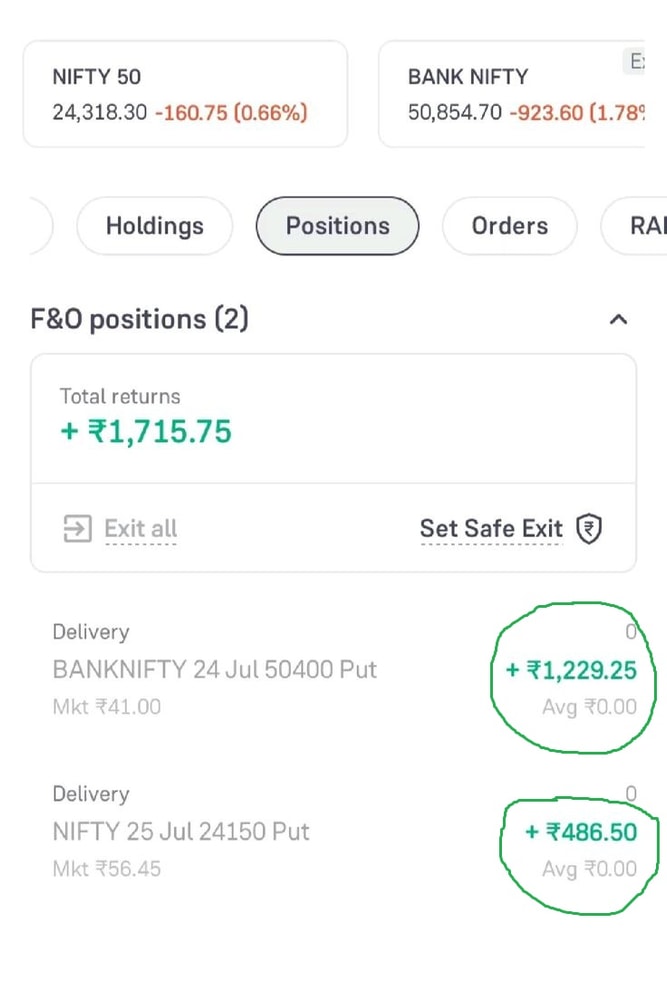Click the F&O positions (2) heading

point(140,320)
